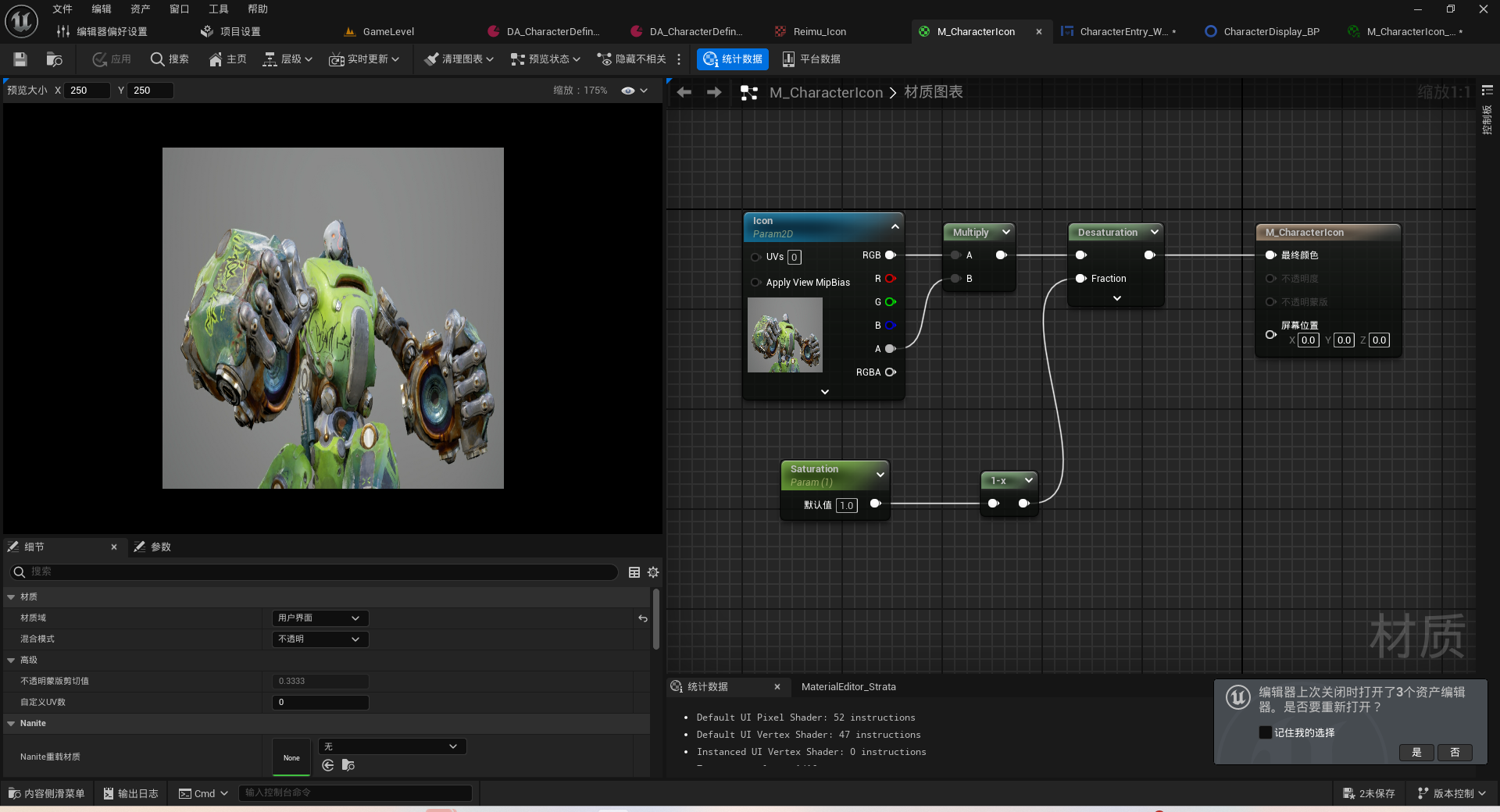Click the Icon node texture thumbnail
This screenshot has width=1500, height=812.
(785, 335)
